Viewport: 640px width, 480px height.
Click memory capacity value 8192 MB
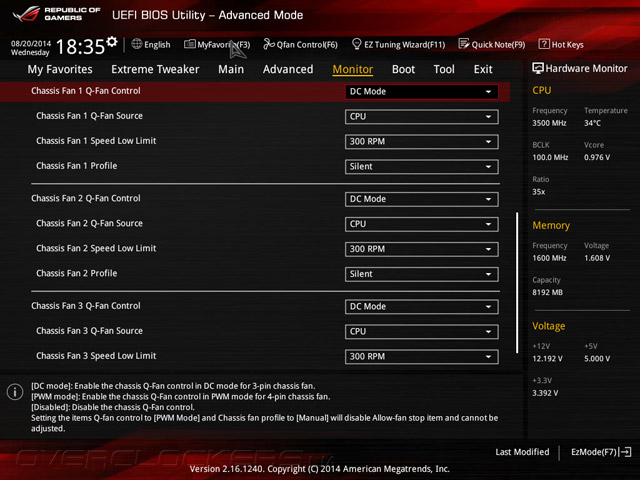tap(547, 292)
